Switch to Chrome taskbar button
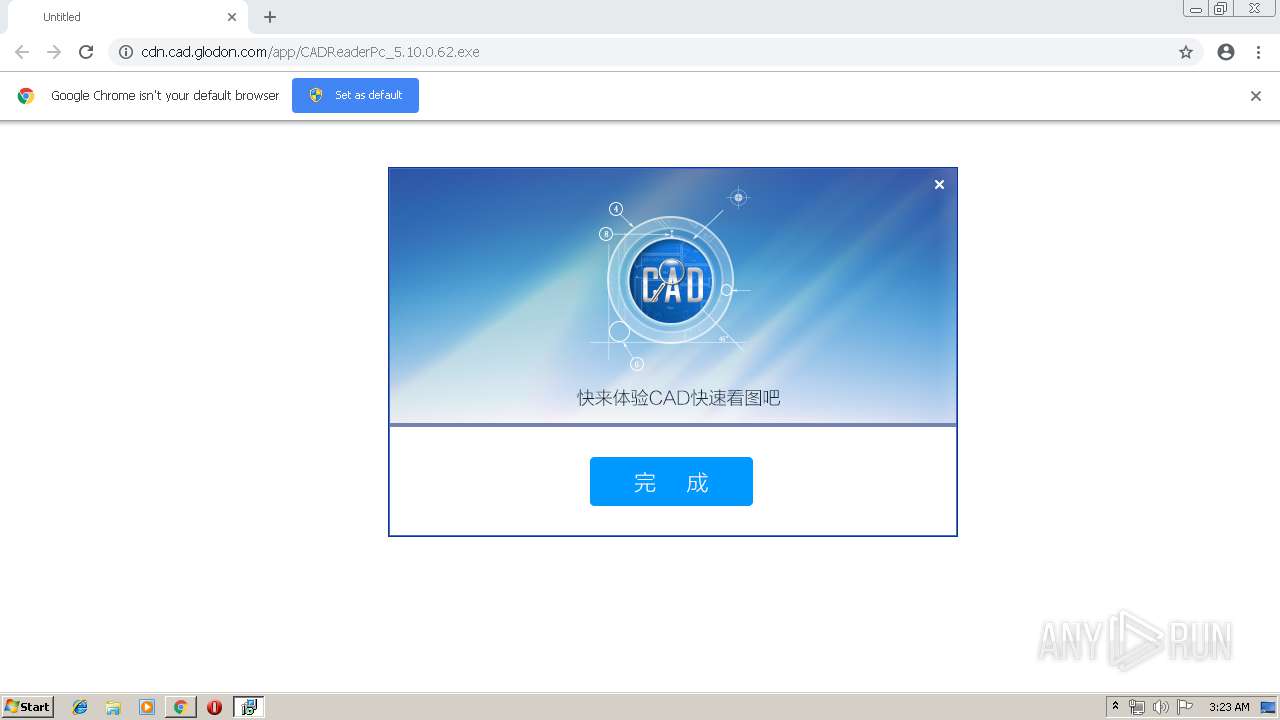 pyautogui.click(x=180, y=707)
